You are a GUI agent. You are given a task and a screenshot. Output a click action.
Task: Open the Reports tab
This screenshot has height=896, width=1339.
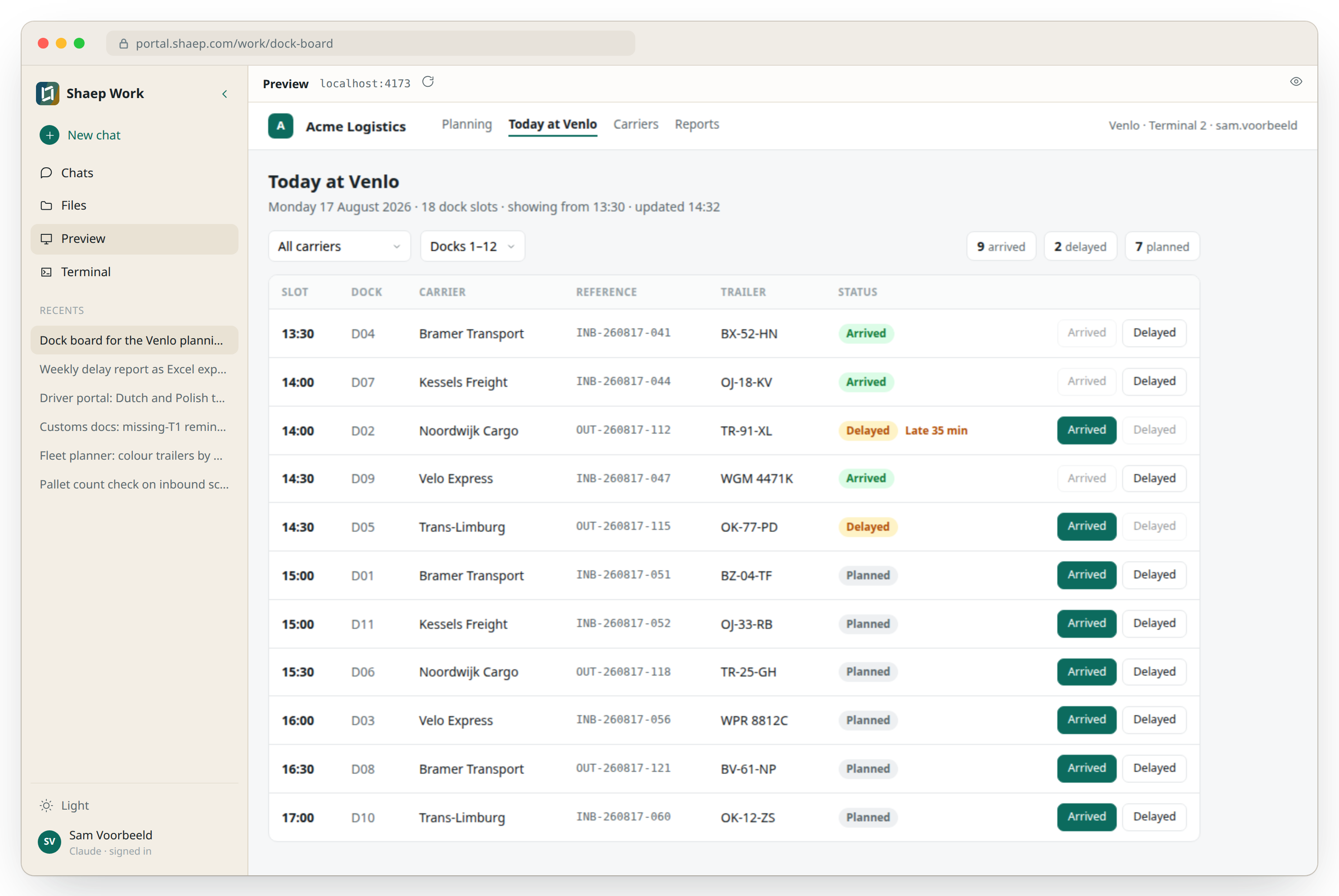pos(696,124)
